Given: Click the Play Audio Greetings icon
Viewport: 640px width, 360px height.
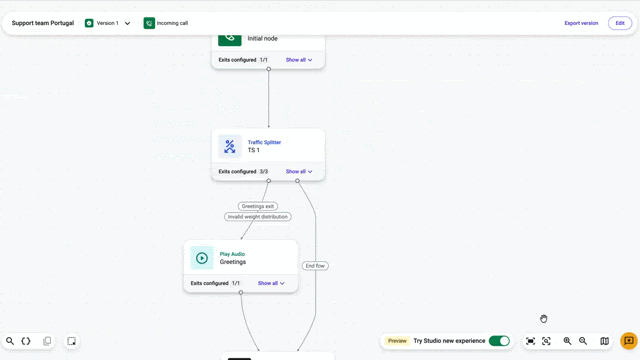Looking at the screenshot, I should click(202, 258).
